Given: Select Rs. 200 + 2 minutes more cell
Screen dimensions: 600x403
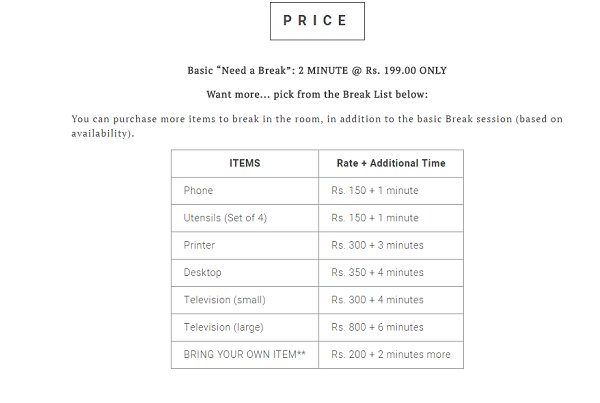Looking at the screenshot, I should (x=391, y=355).
